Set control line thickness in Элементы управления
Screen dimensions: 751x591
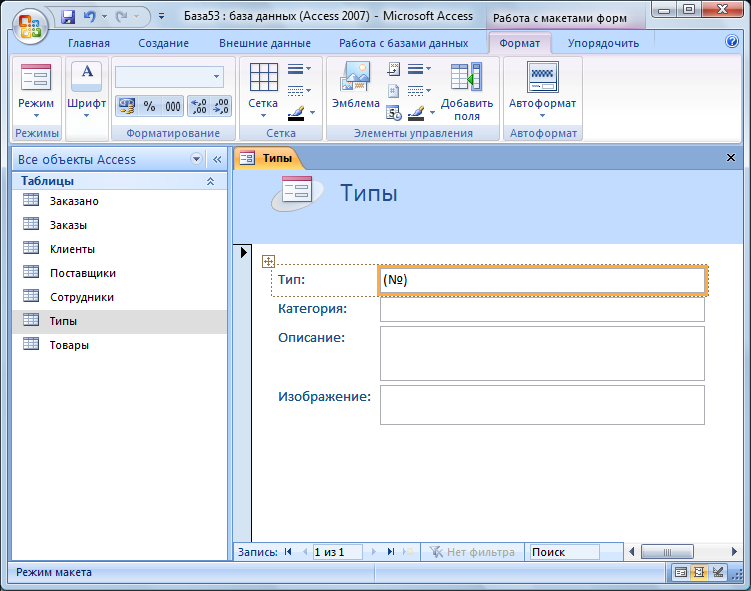click(x=420, y=69)
